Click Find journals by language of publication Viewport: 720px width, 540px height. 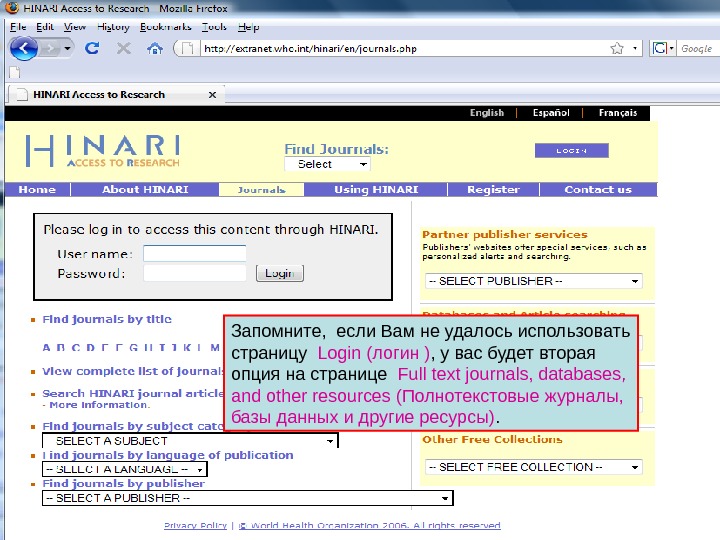coord(168,455)
